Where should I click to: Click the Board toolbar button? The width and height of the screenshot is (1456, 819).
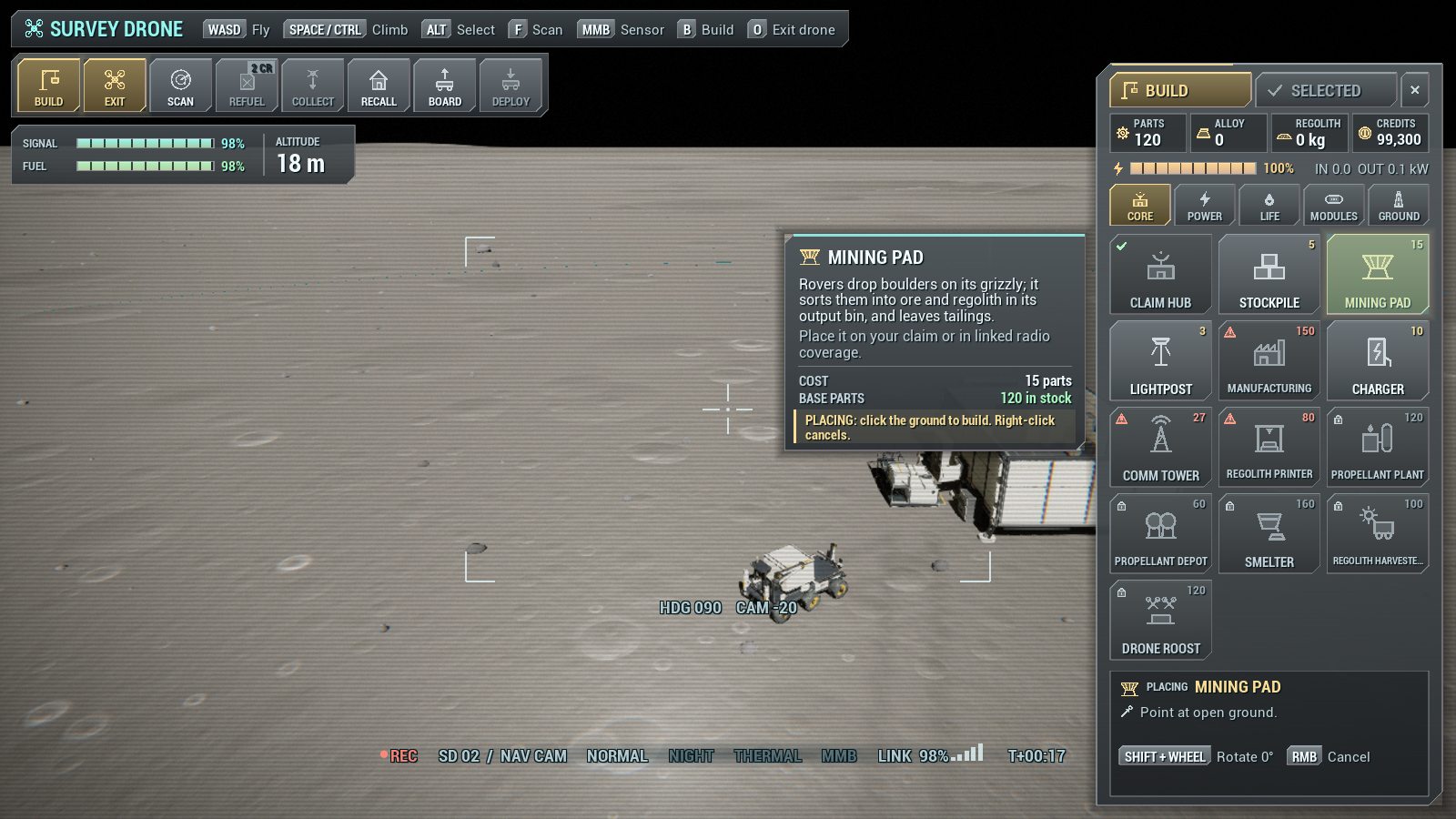pos(444,86)
